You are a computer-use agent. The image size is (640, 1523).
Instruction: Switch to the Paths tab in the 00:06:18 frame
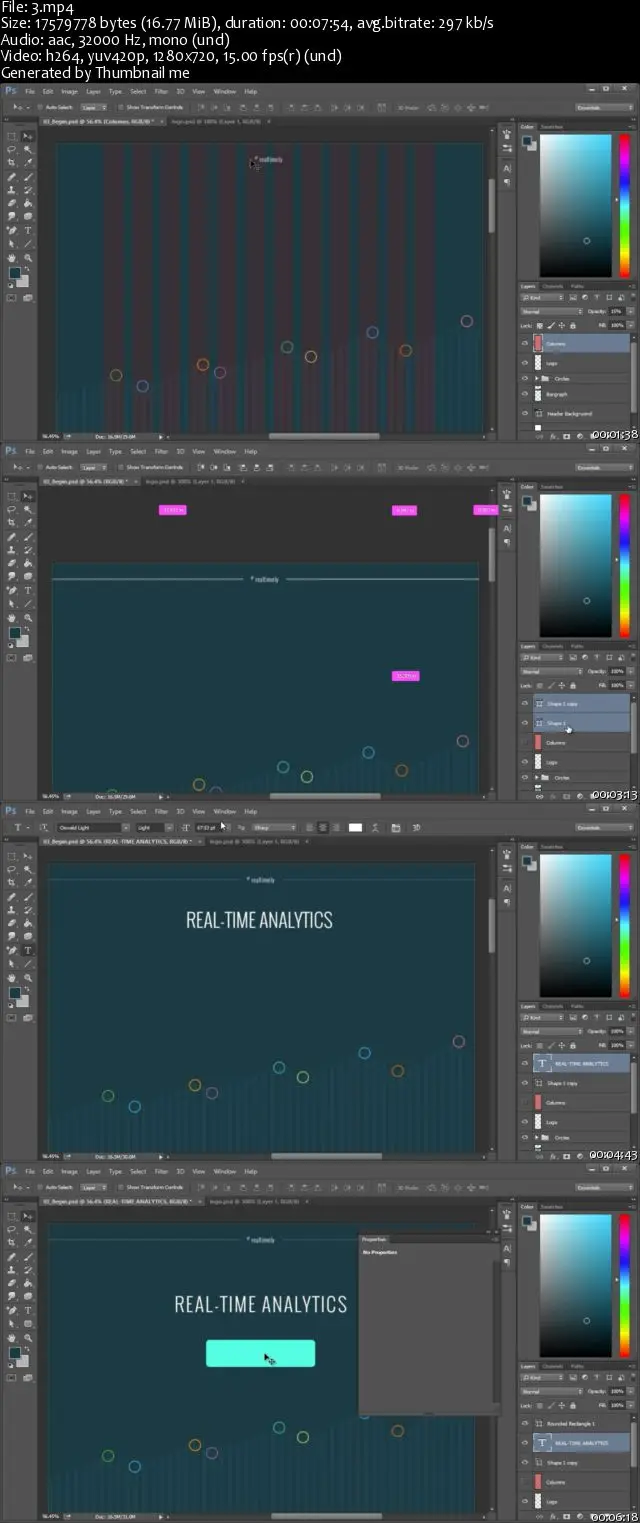coord(577,1366)
